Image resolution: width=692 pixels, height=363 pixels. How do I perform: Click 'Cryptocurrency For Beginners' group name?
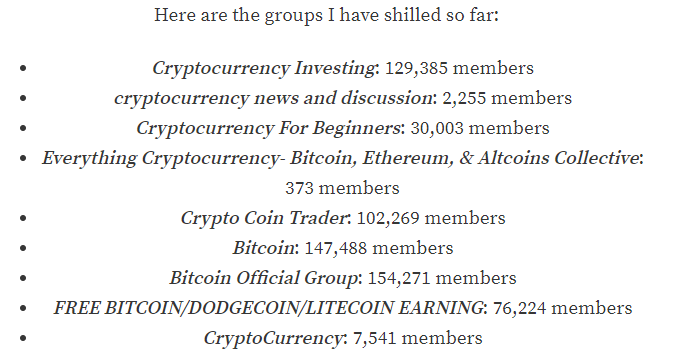[x=268, y=129]
